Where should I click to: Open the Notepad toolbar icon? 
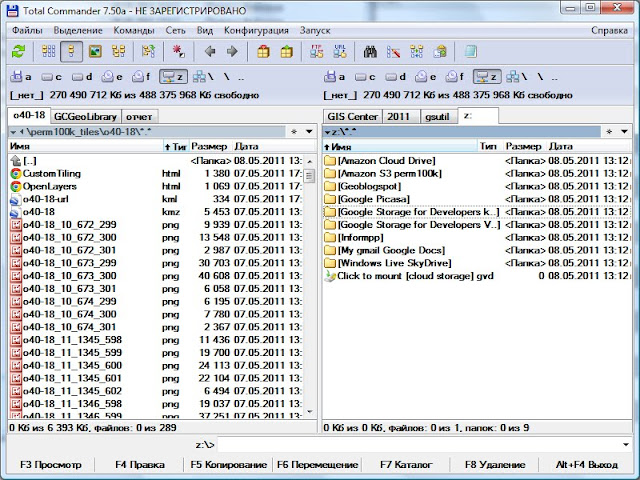[471, 52]
